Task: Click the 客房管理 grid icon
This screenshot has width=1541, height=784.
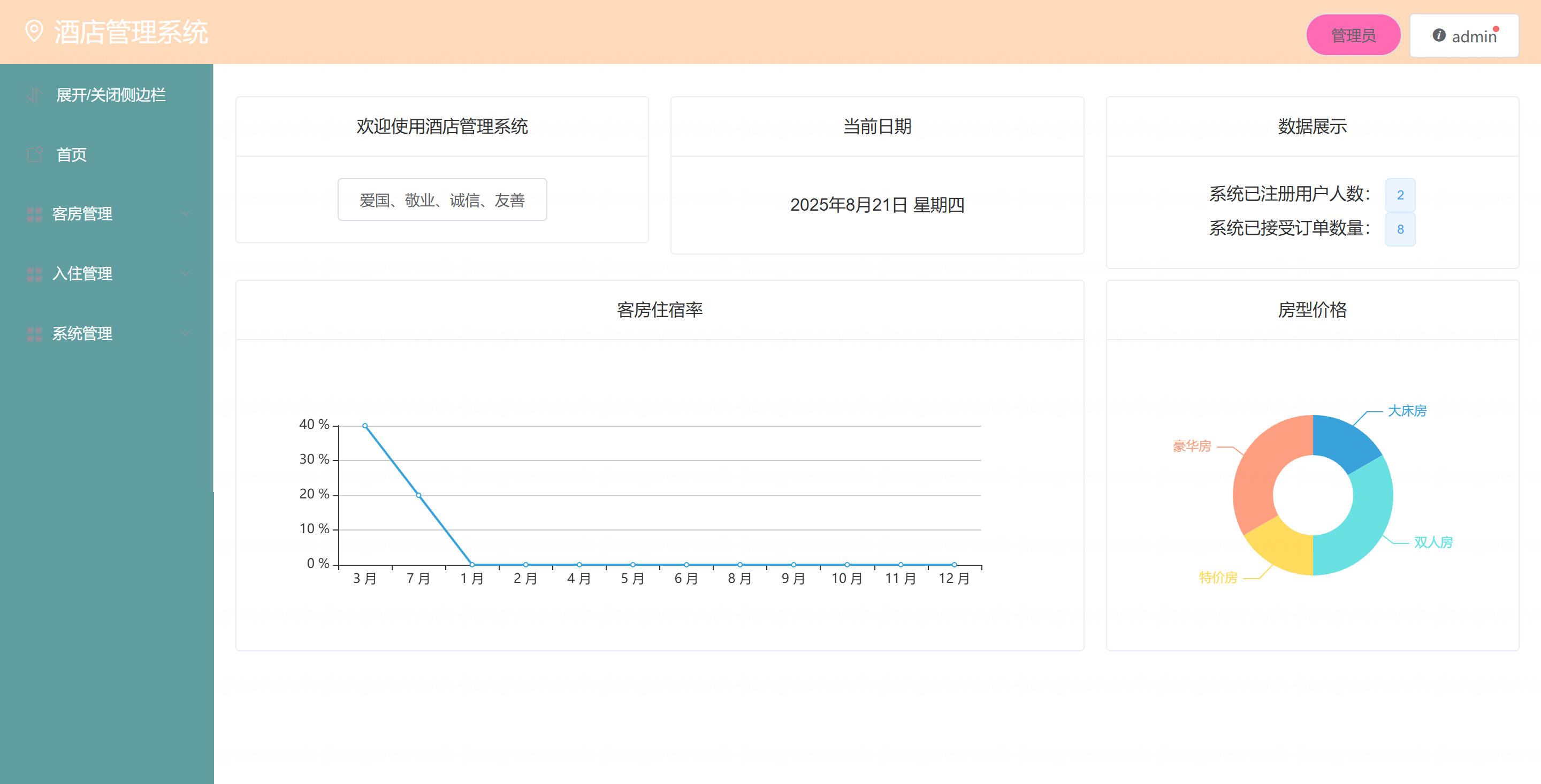Action: (34, 214)
